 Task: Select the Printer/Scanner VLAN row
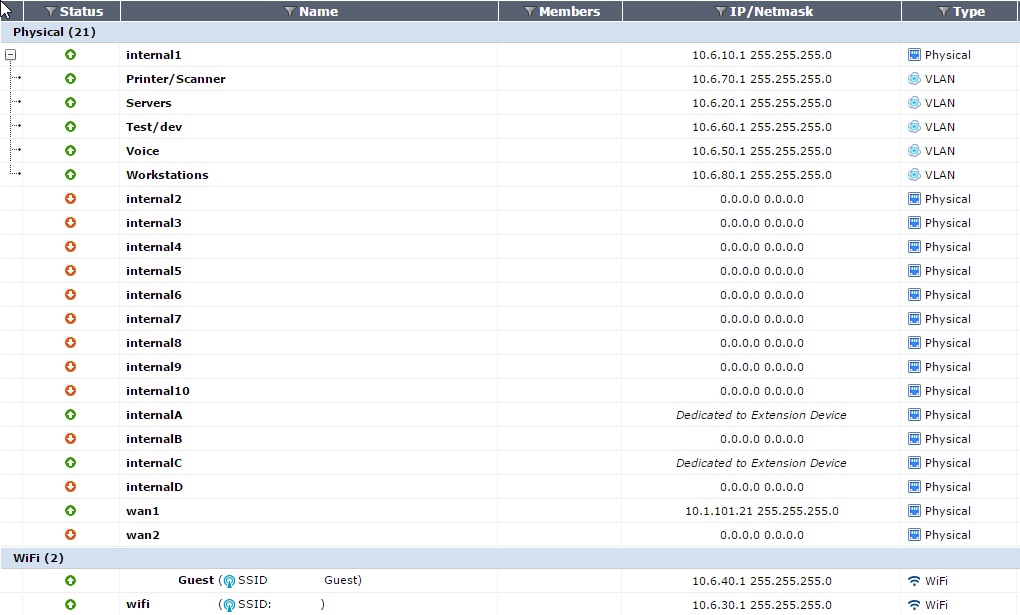(510, 79)
